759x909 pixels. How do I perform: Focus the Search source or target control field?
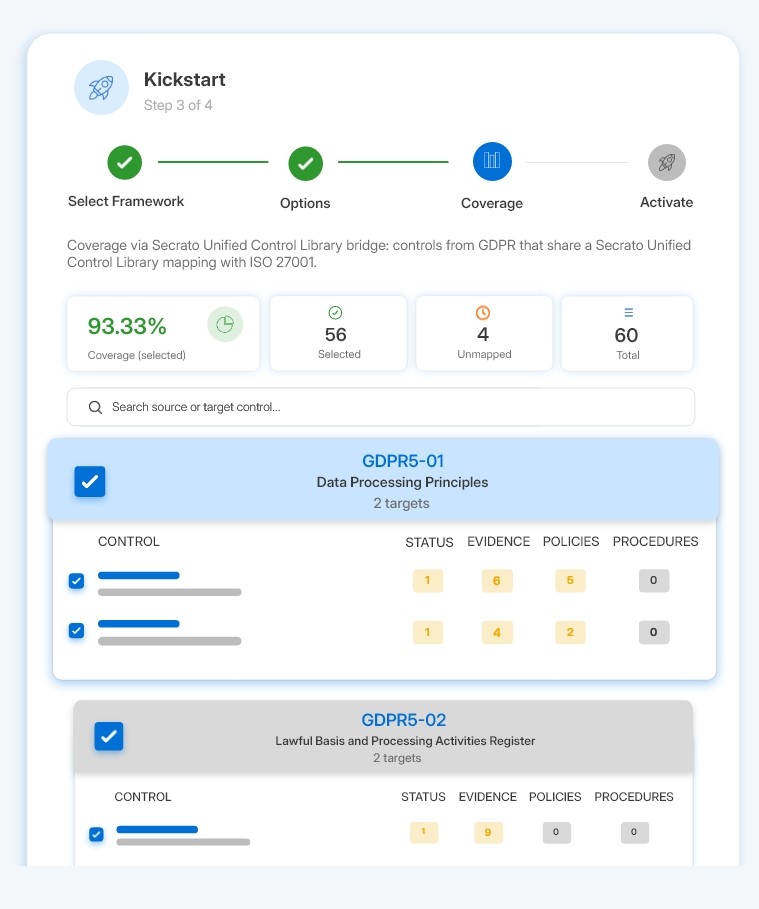(x=381, y=407)
